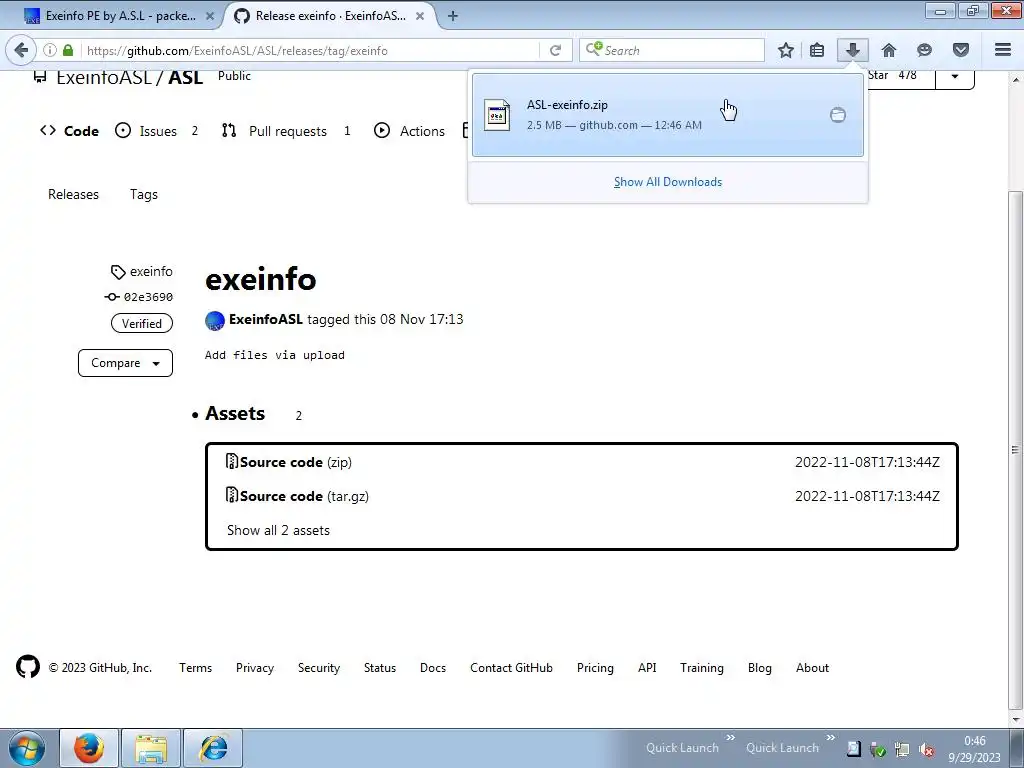
Task: Open the Code repository tab
Action: tap(69, 131)
